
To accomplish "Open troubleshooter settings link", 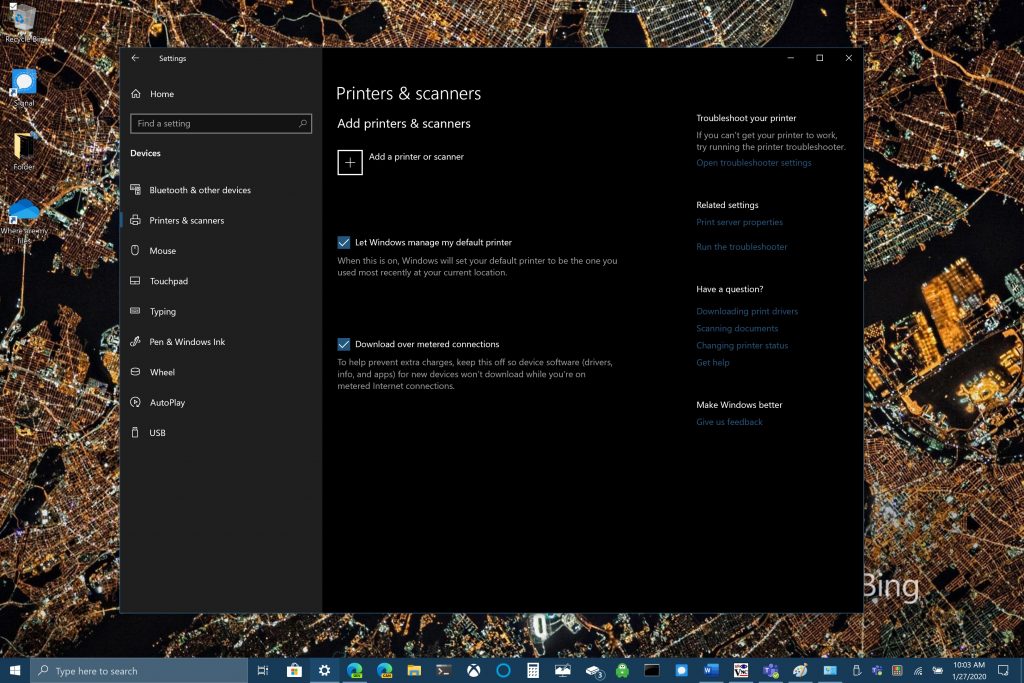I will pyautogui.click(x=754, y=163).
